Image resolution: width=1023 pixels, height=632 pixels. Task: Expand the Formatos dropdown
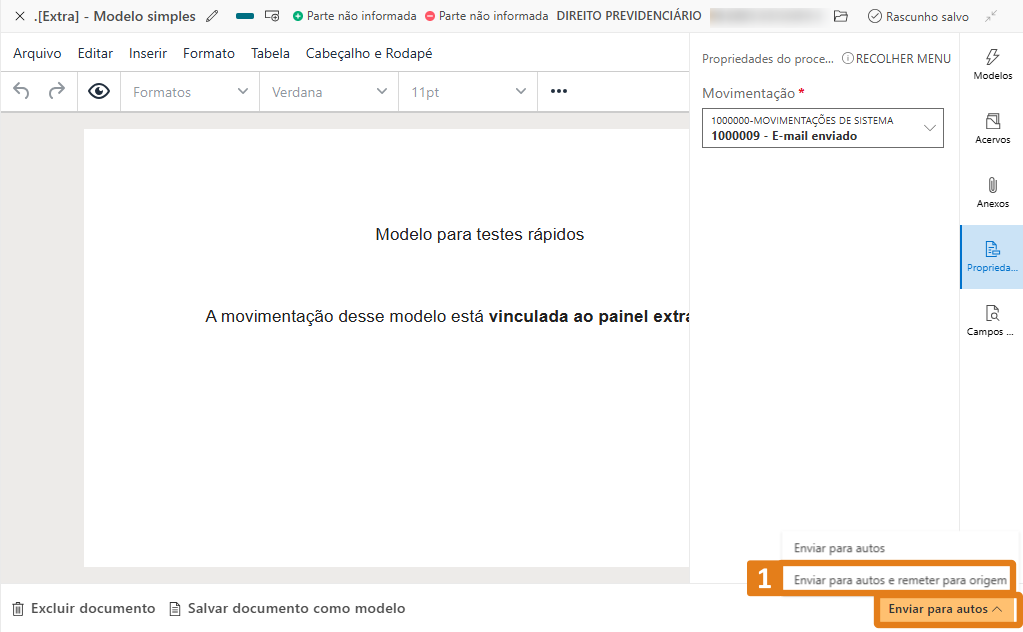click(190, 92)
